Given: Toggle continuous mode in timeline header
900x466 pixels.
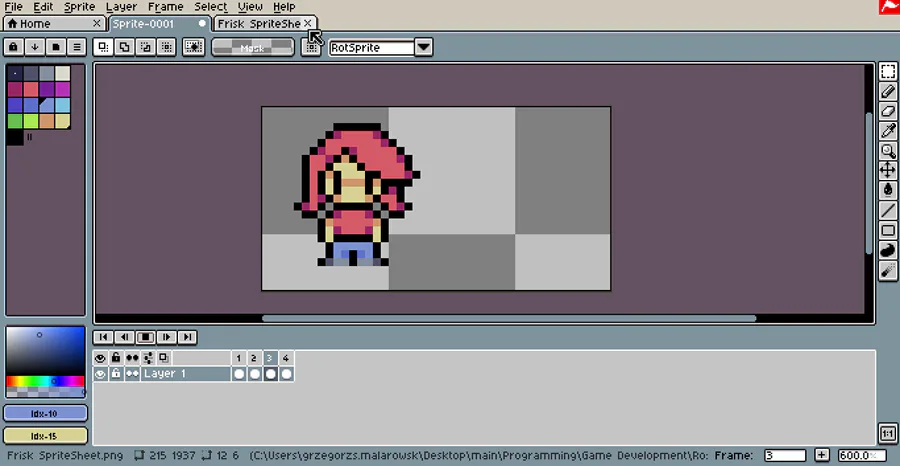Looking at the screenshot, I should pyautogui.click(x=132, y=358).
